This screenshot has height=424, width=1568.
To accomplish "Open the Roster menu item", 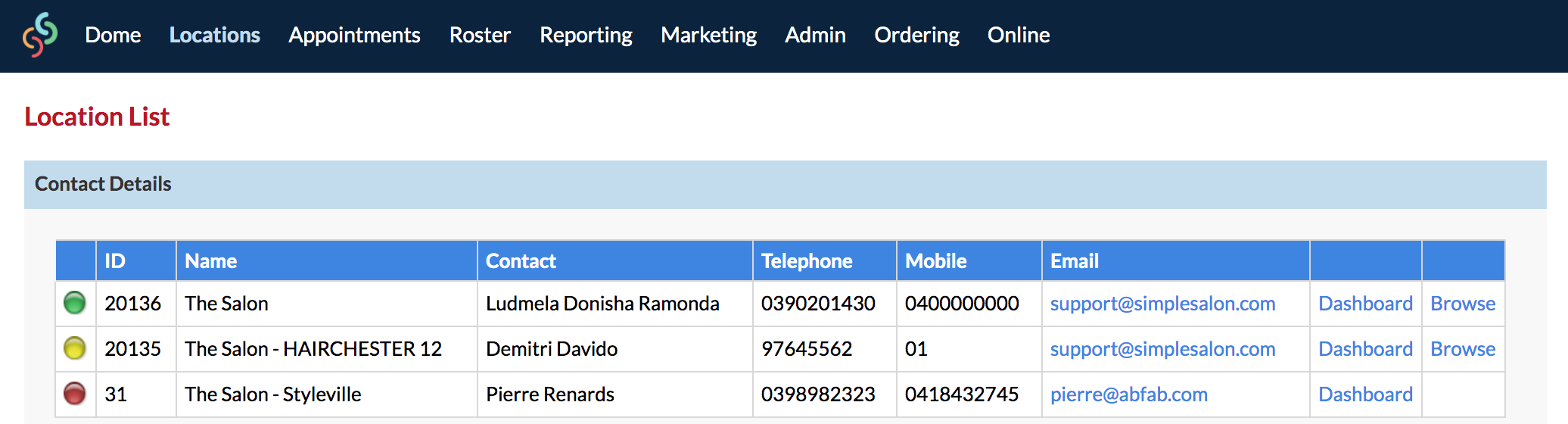I will [480, 35].
